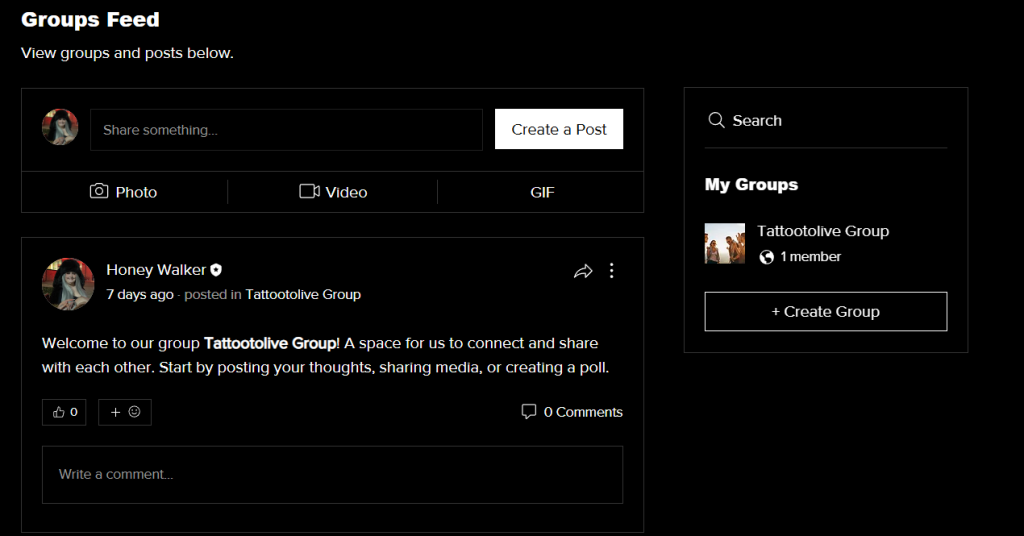
Task: Click Honey Walker's post avatar
Action: tap(68, 283)
